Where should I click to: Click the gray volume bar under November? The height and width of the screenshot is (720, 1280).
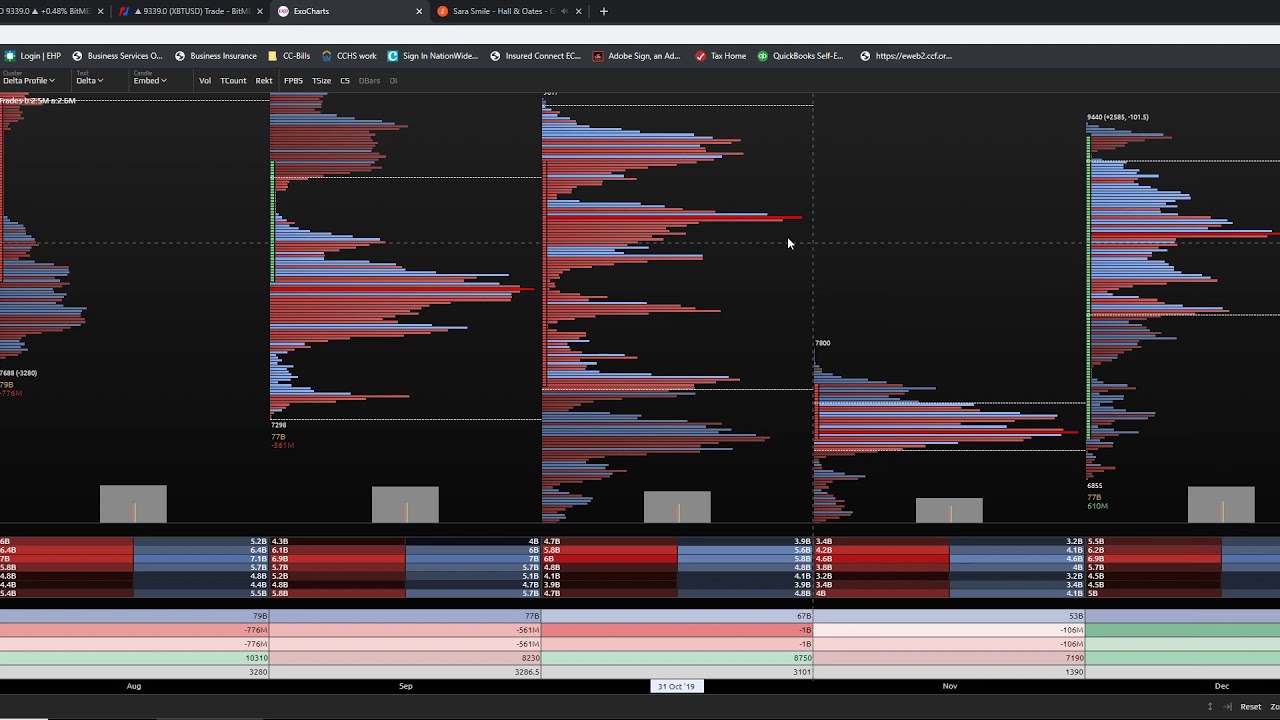pos(949,510)
